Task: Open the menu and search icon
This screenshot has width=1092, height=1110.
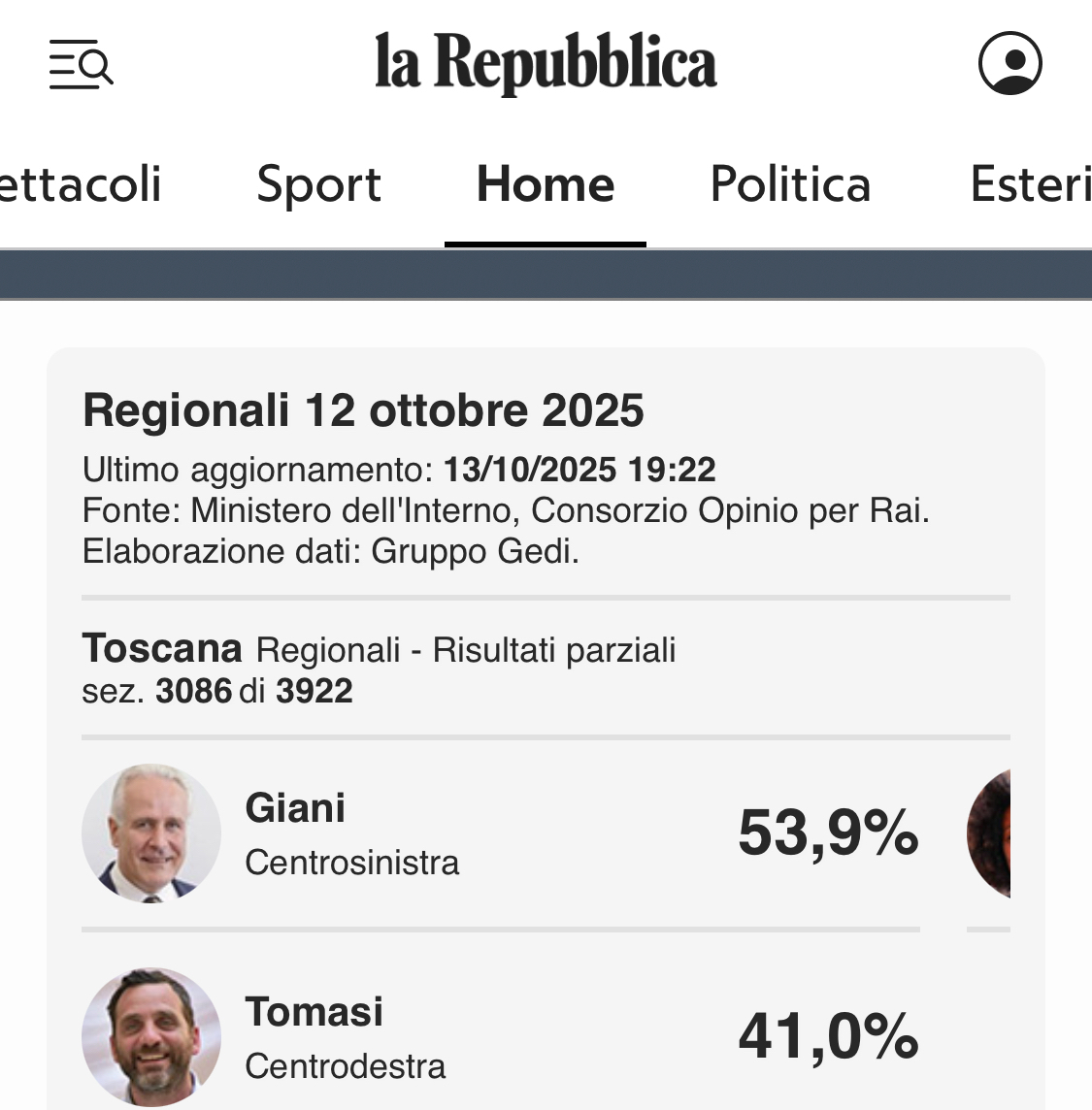Action: point(82,65)
